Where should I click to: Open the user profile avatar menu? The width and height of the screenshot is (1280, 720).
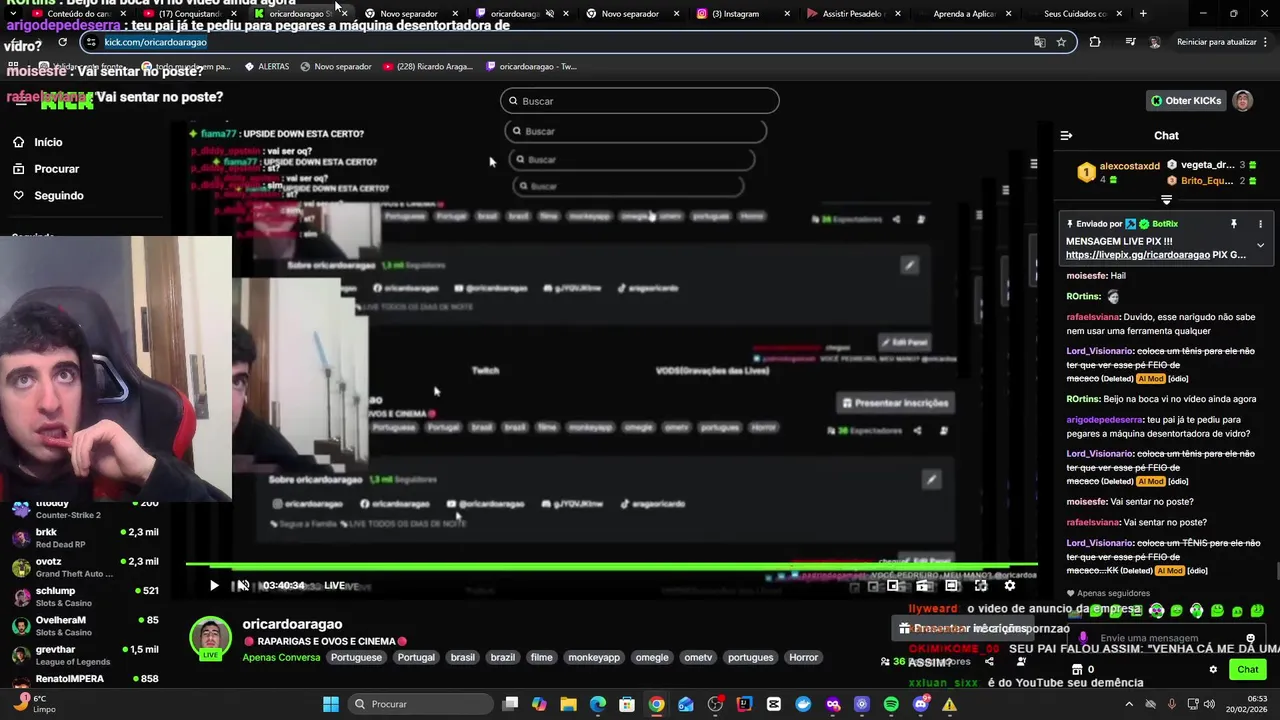click(1242, 101)
